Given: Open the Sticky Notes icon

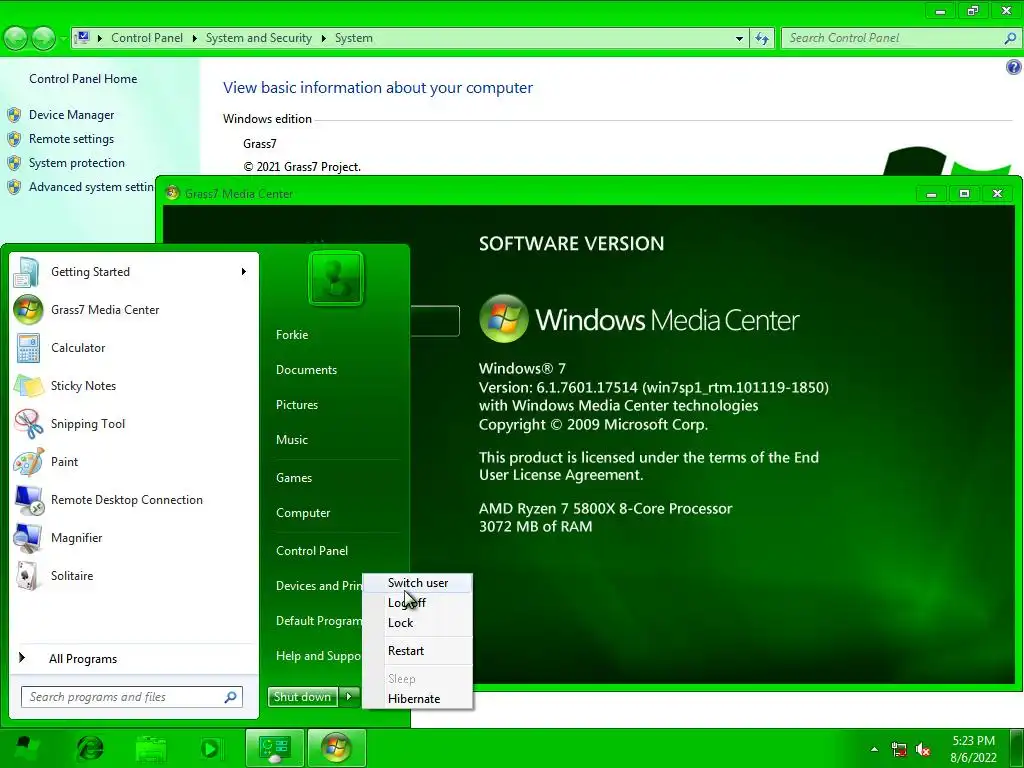Looking at the screenshot, I should tap(28, 386).
